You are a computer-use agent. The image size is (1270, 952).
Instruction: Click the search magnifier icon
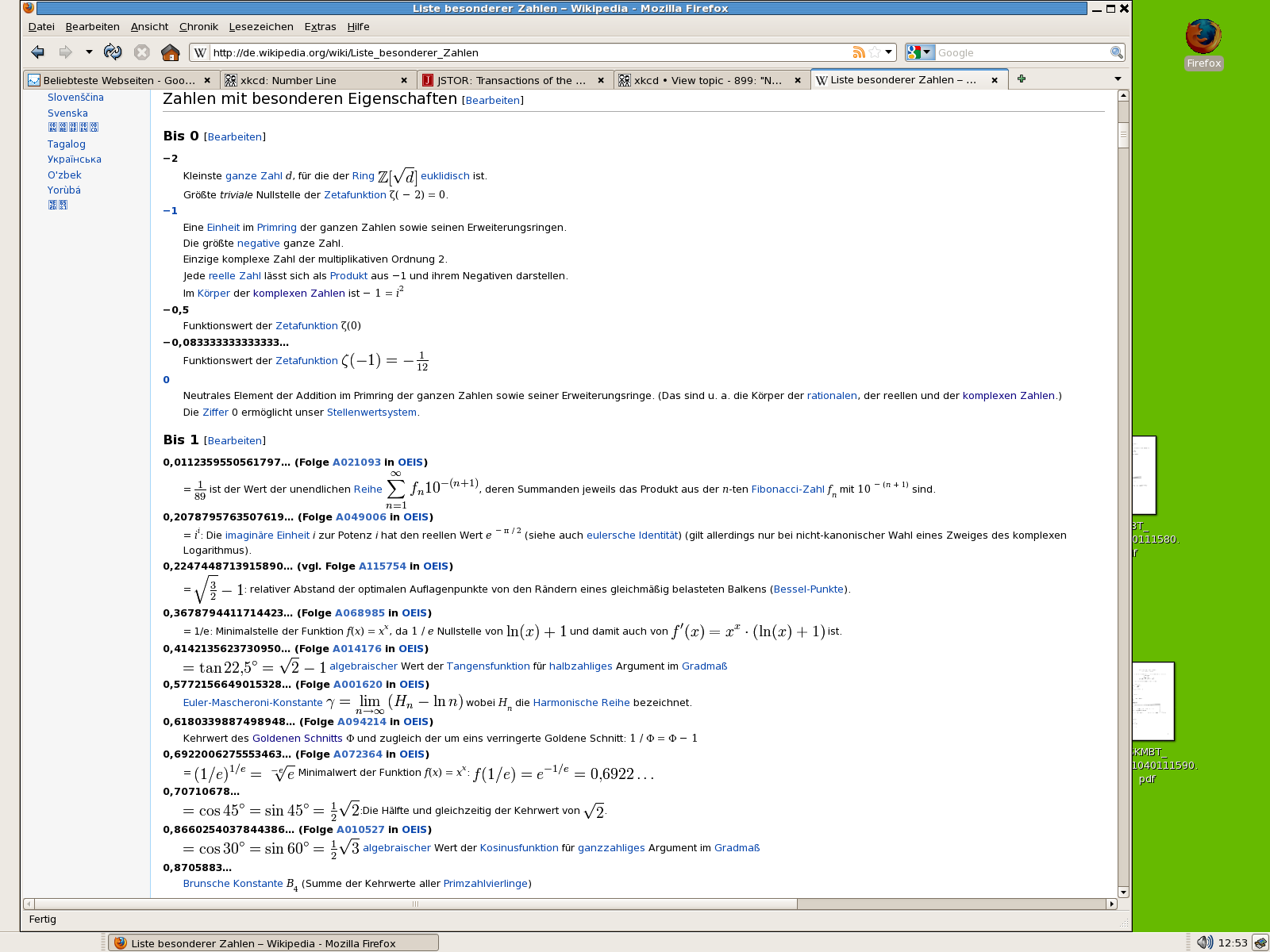1116,52
